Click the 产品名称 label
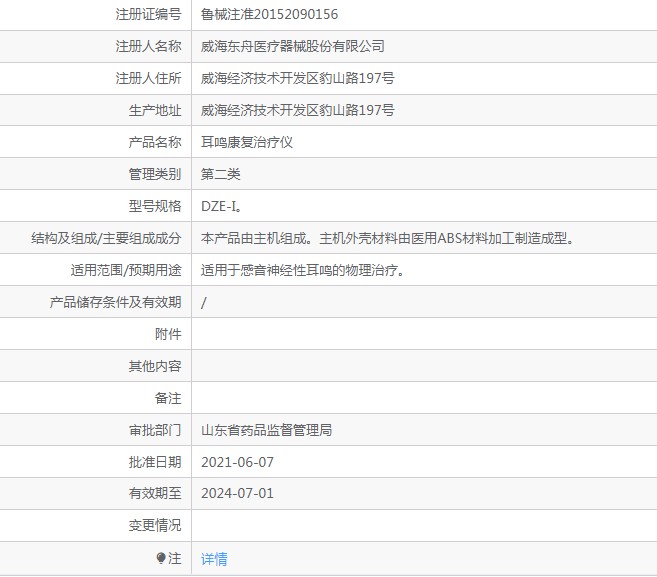657x577 pixels. click(155, 142)
